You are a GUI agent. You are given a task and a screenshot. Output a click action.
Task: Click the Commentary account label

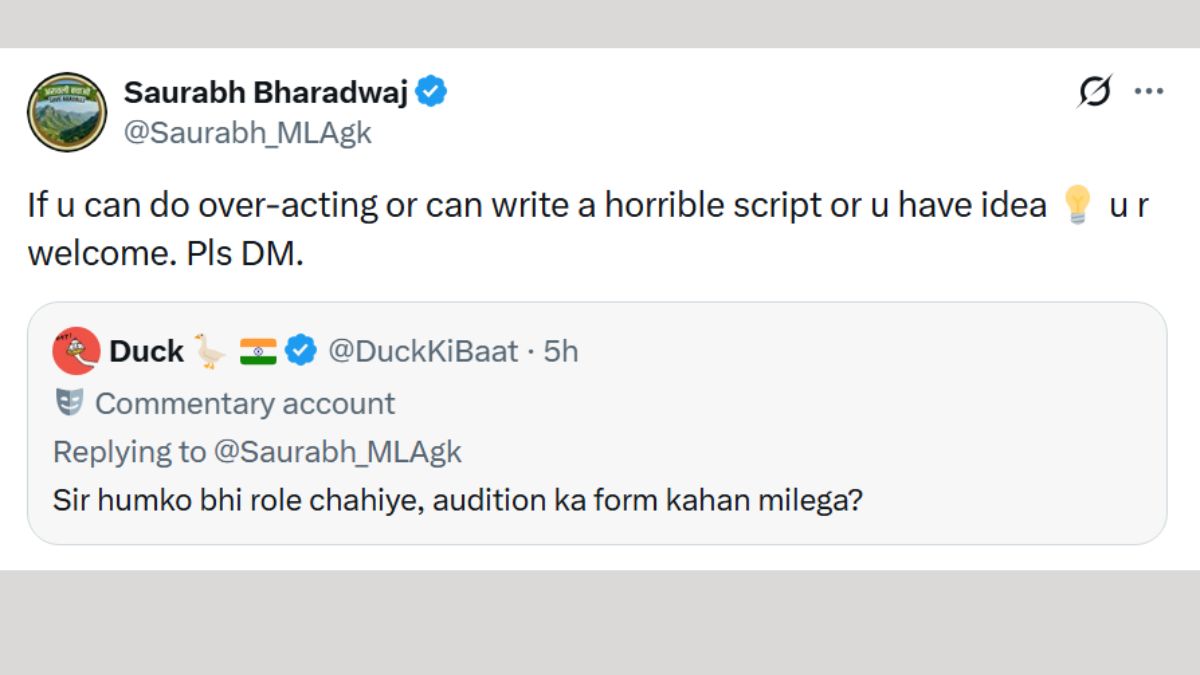[x=245, y=403]
